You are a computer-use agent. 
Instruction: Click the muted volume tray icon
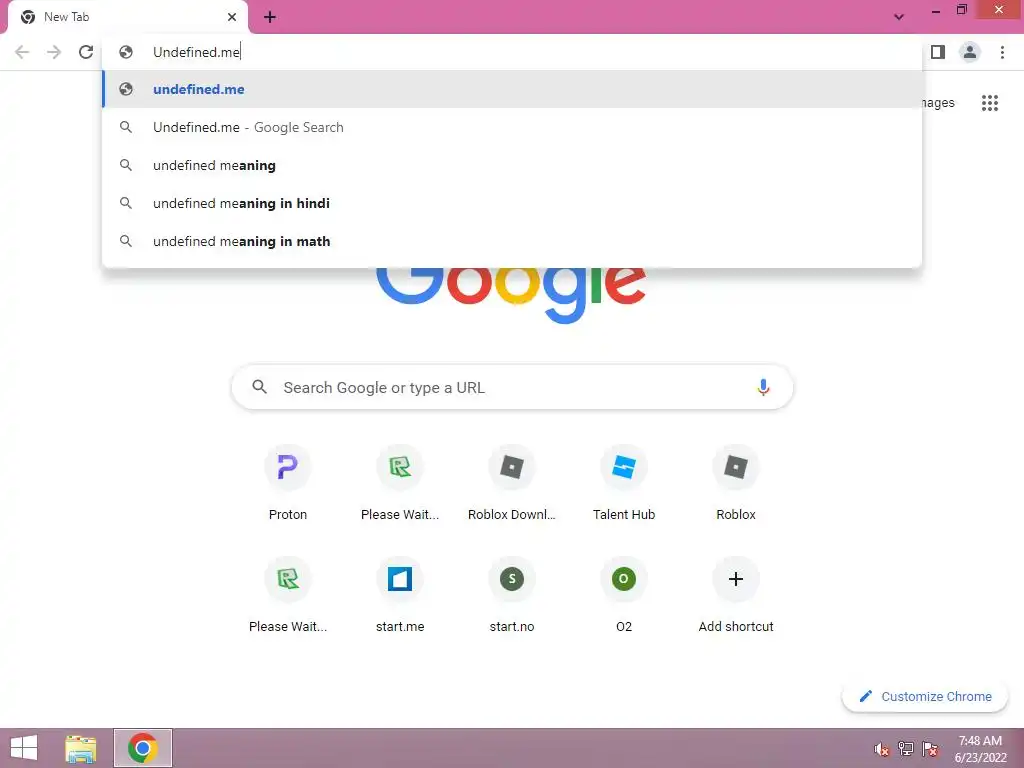tap(882, 749)
